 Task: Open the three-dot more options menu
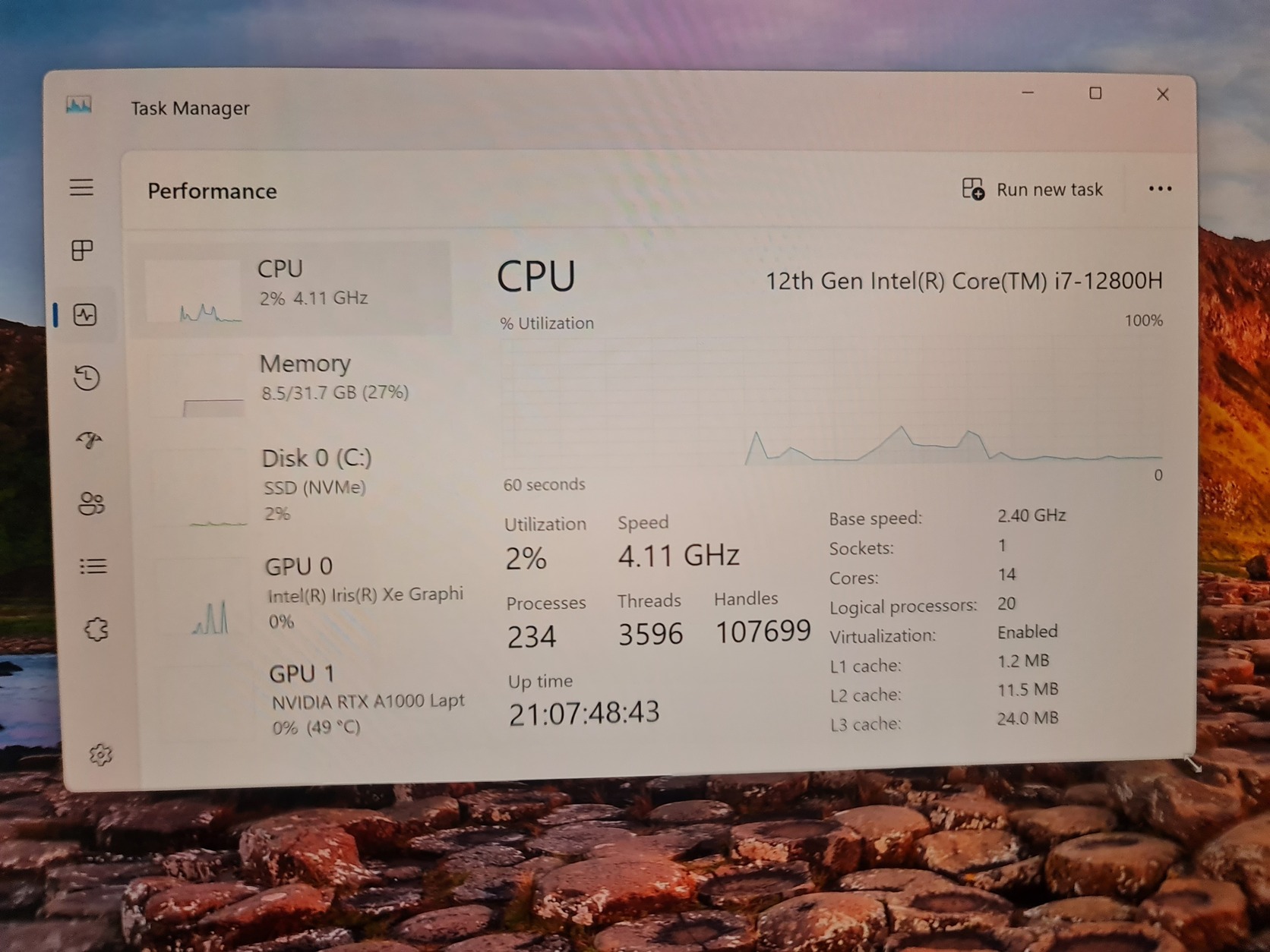[x=1160, y=188]
